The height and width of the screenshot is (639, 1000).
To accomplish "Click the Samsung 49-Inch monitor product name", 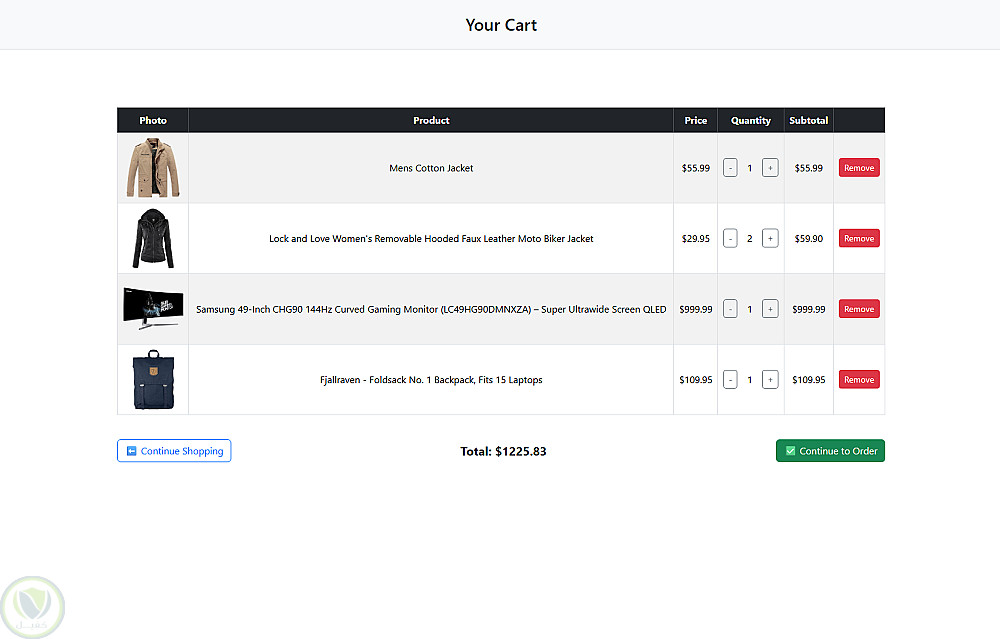I will click(x=431, y=309).
